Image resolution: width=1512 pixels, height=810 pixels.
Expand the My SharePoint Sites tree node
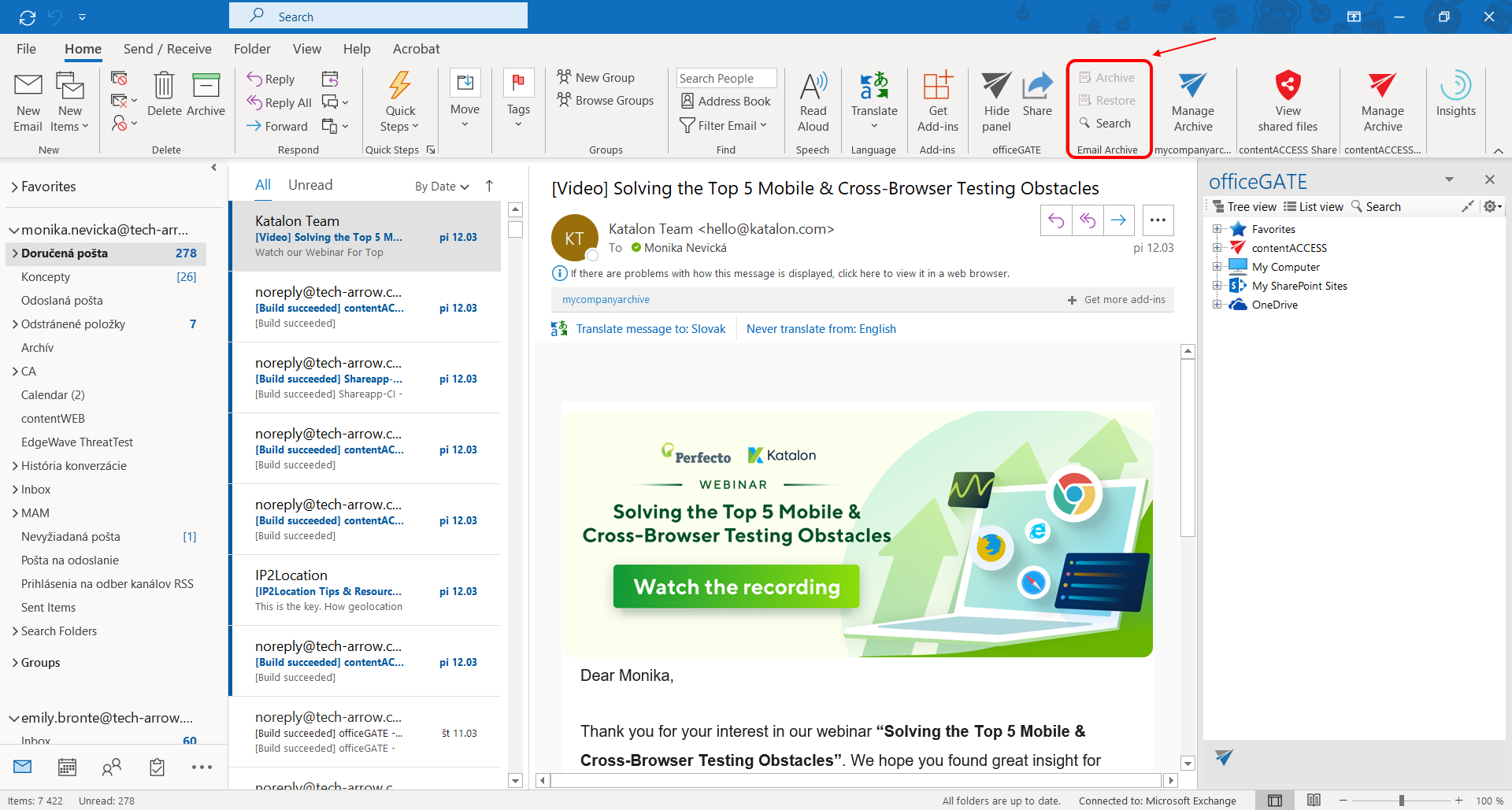coord(1217,286)
